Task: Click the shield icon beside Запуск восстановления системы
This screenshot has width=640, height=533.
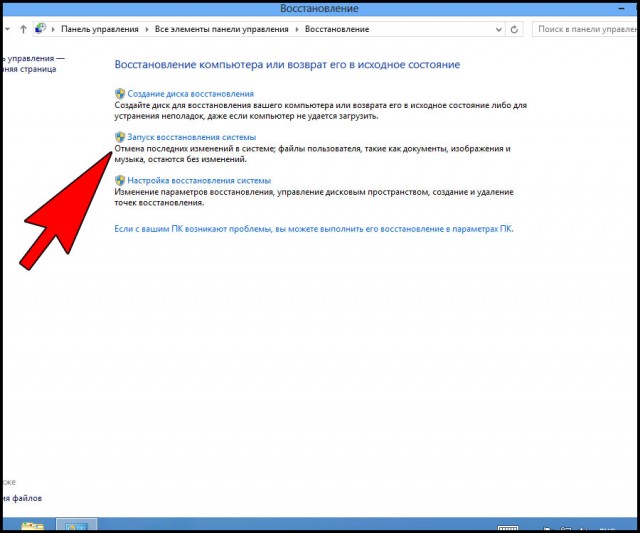Action: tap(120, 137)
